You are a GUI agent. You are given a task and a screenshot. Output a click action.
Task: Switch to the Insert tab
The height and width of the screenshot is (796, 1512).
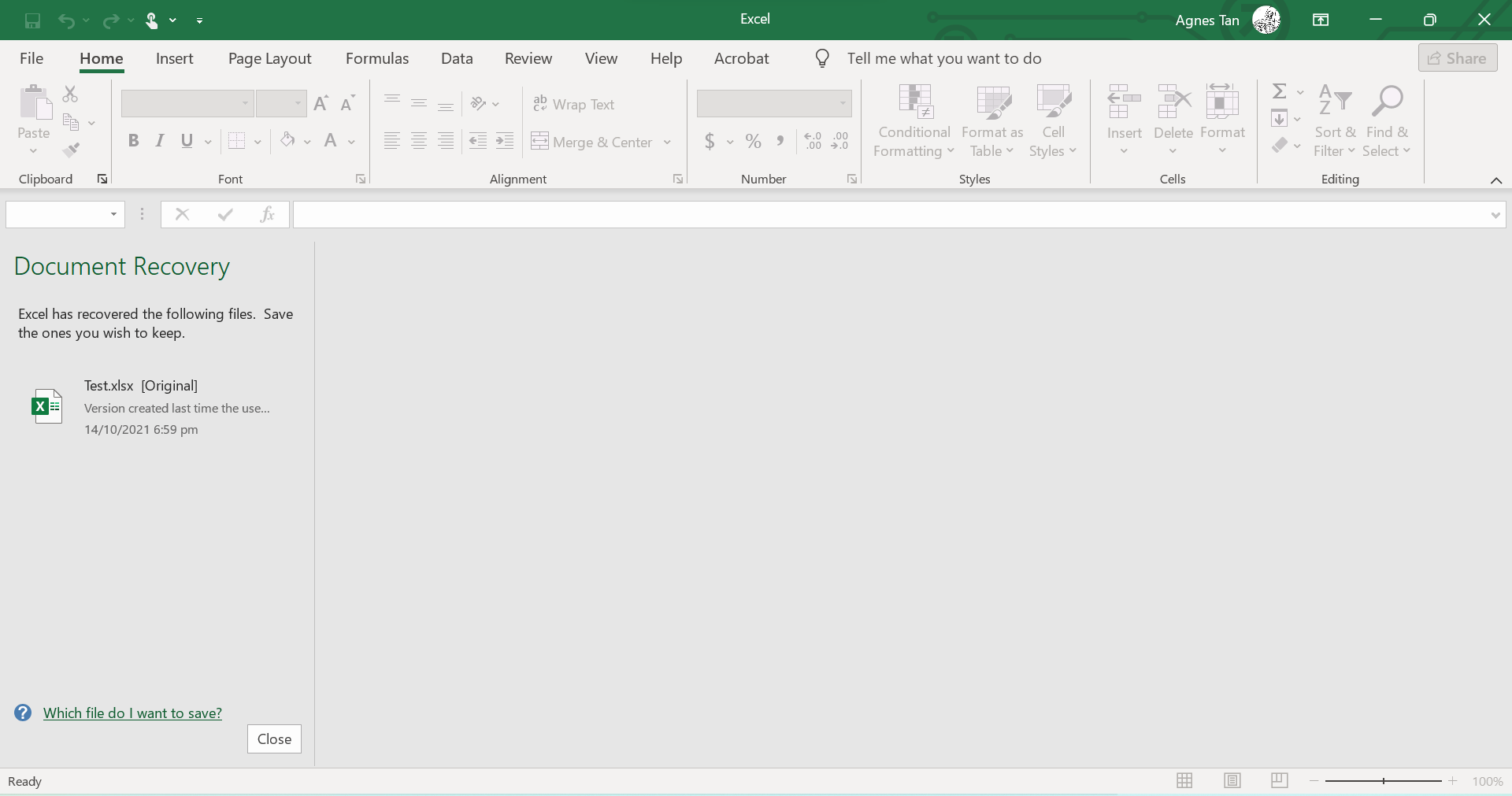coord(175,58)
